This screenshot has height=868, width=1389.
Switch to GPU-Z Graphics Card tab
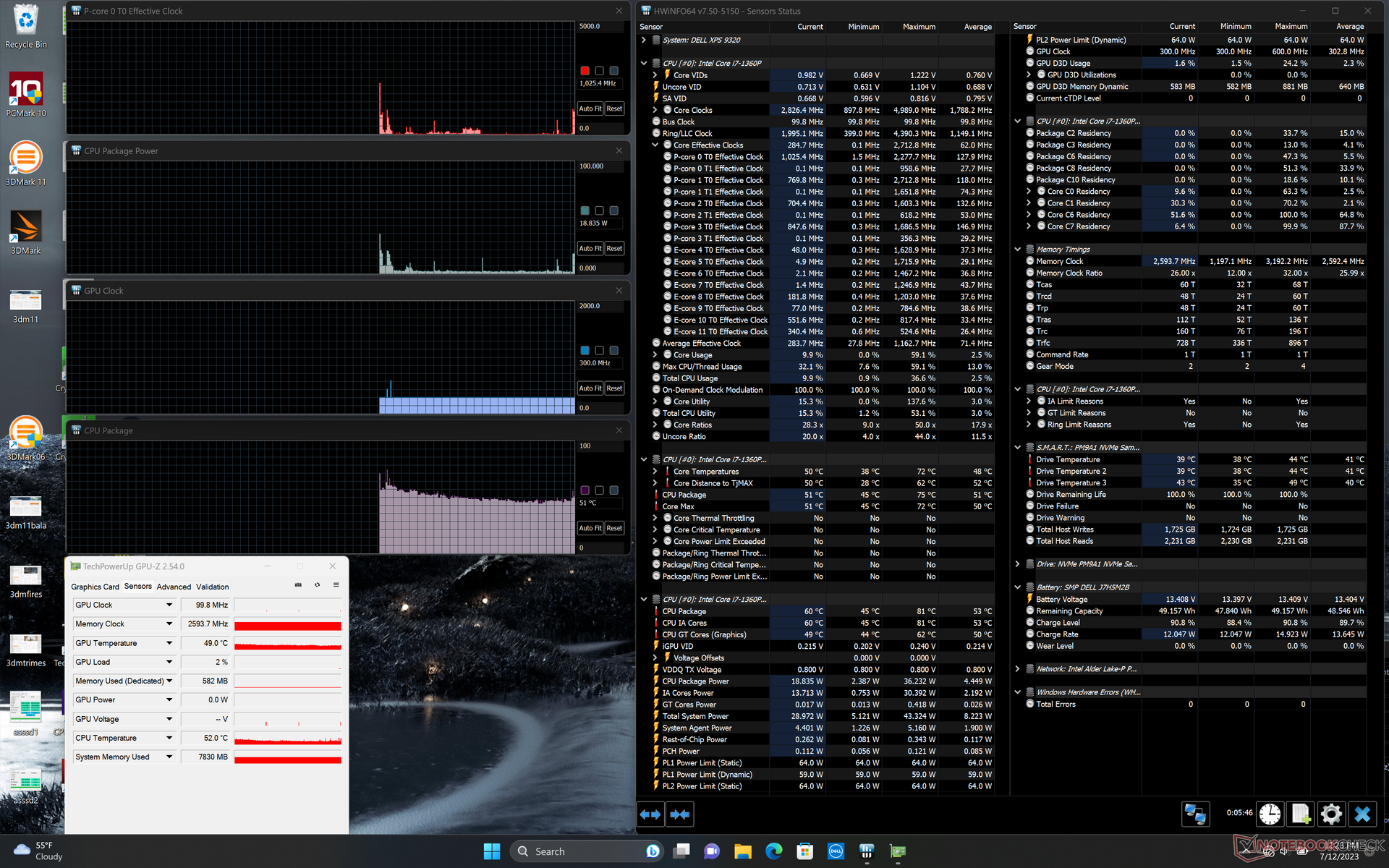pos(95,587)
